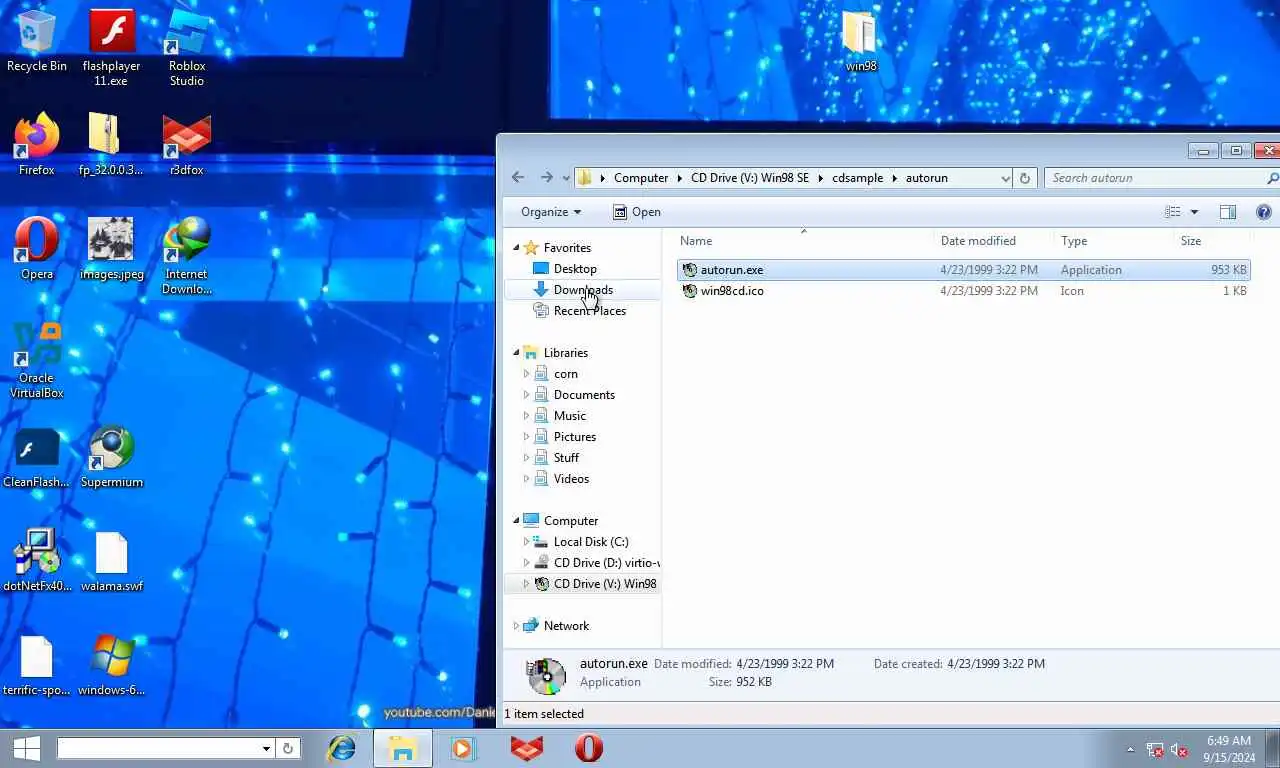Sort by the Size column header
Viewport: 1280px width, 768px height.
click(1211, 241)
